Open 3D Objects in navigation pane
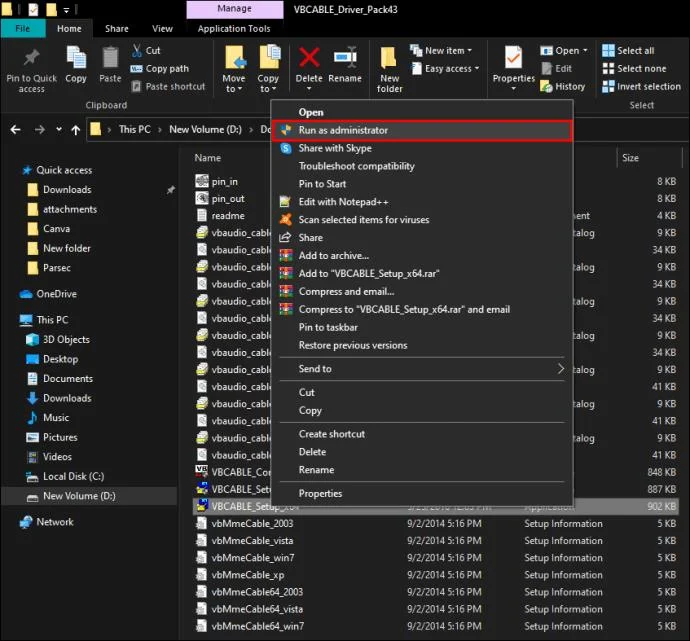This screenshot has height=641, width=690. click(x=66, y=340)
